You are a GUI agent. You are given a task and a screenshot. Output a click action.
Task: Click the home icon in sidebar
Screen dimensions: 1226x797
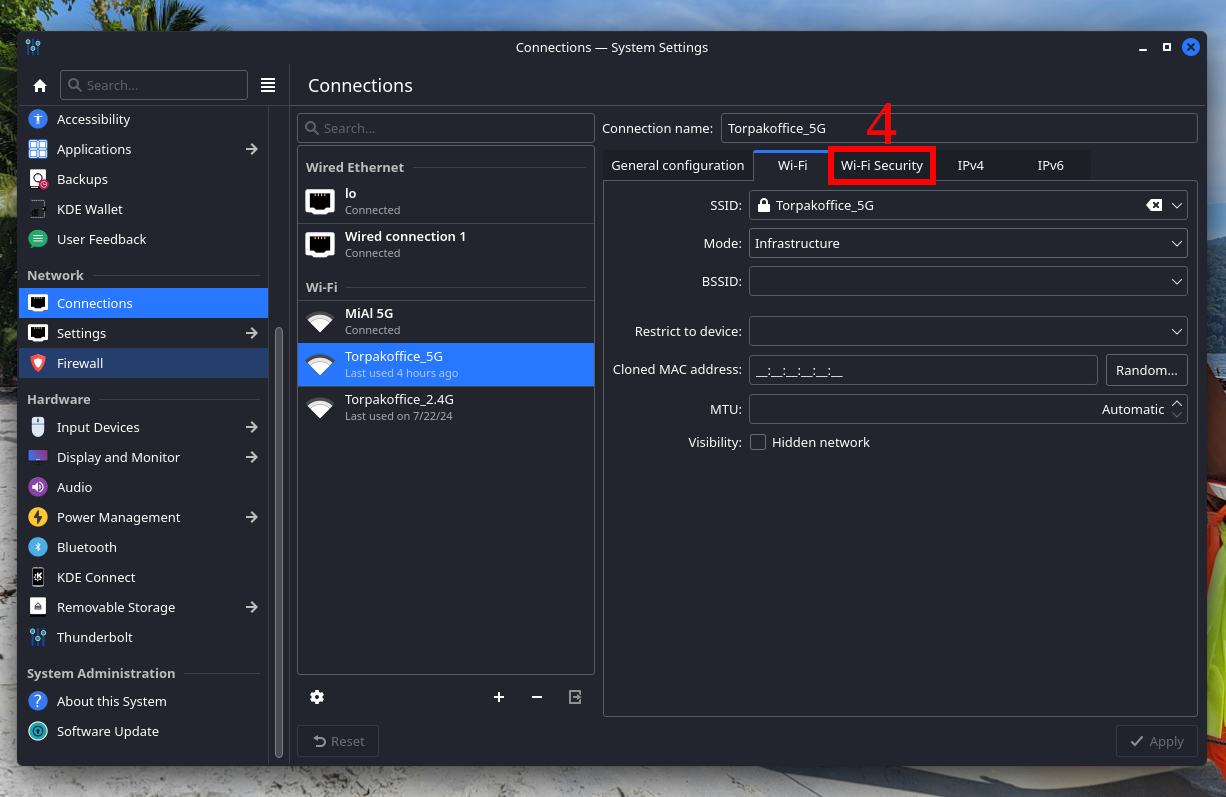(40, 86)
